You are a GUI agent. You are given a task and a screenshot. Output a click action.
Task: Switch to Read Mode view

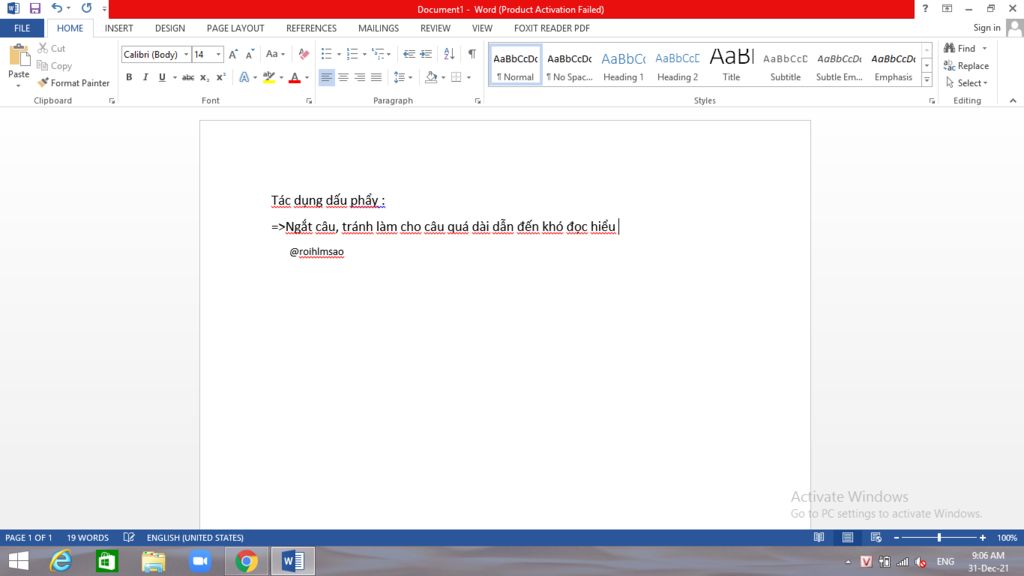[818, 537]
